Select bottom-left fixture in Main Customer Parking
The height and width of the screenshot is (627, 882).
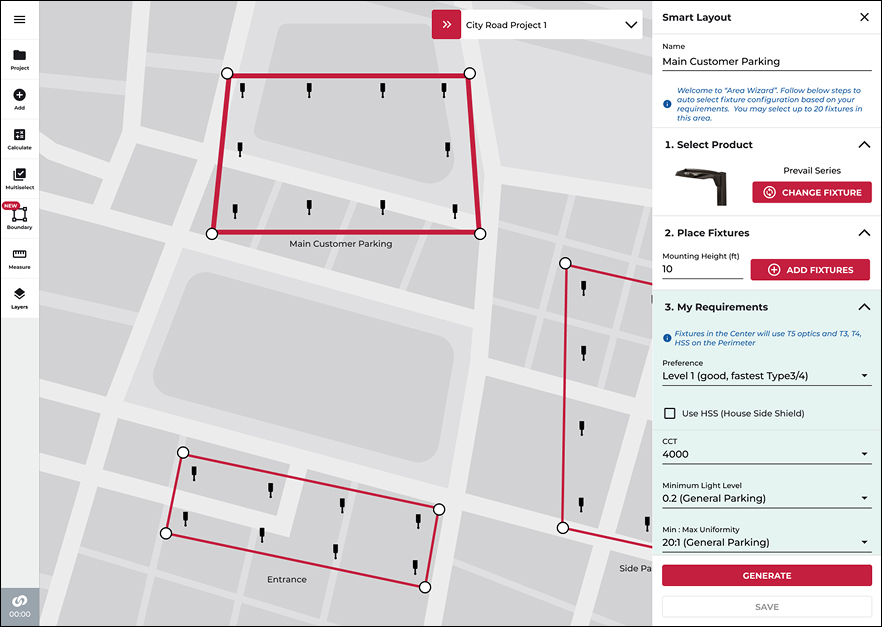pyautogui.click(x=235, y=211)
